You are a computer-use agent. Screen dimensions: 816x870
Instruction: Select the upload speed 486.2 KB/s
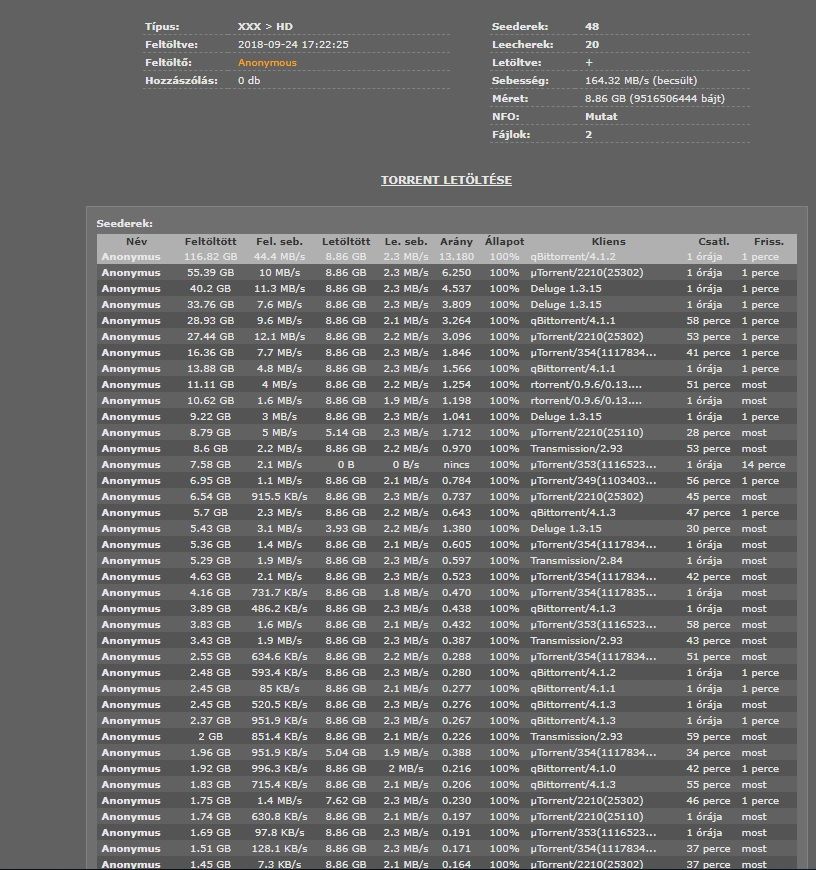point(279,609)
